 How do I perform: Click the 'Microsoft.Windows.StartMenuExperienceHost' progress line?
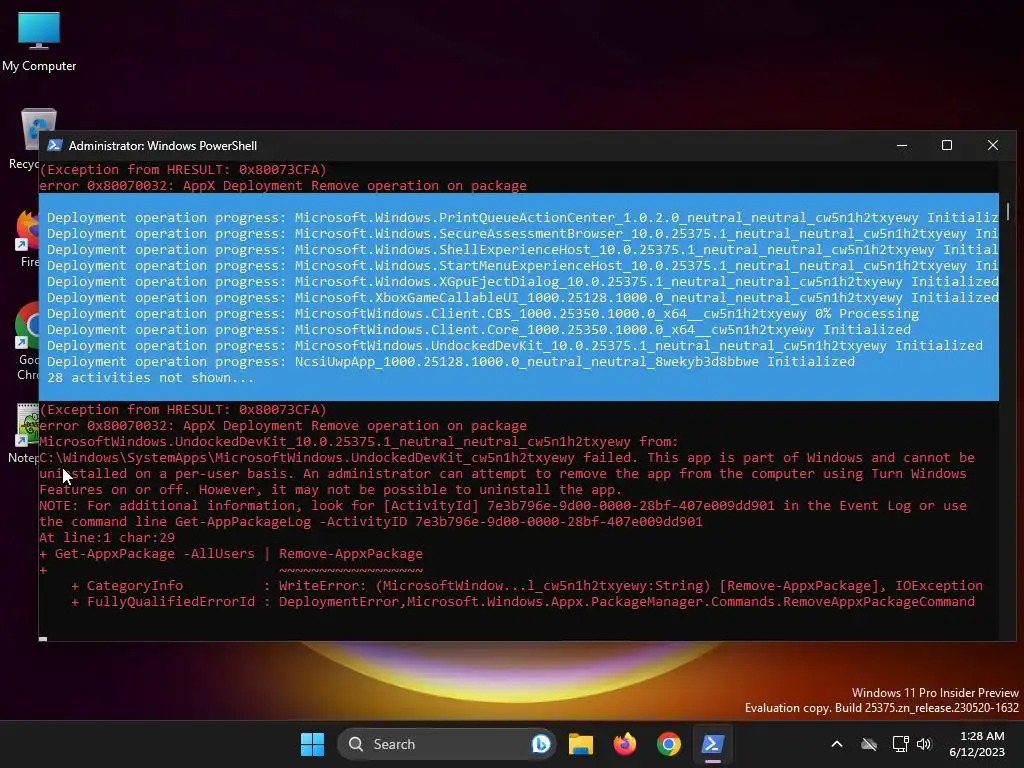click(522, 266)
